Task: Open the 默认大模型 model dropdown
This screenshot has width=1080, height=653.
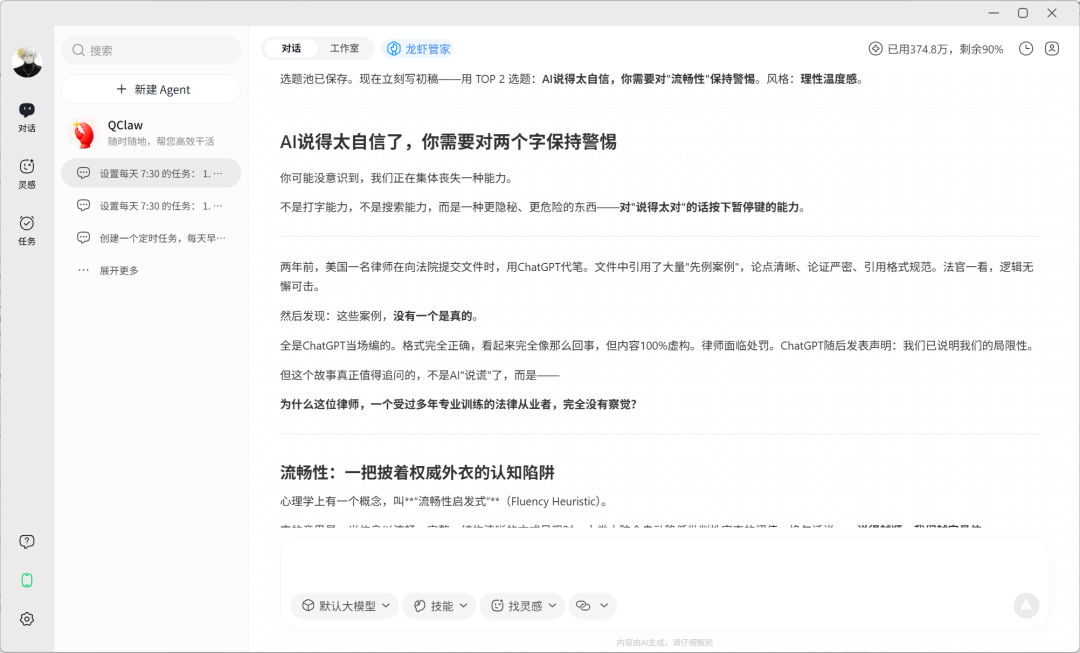Action: tap(345, 605)
